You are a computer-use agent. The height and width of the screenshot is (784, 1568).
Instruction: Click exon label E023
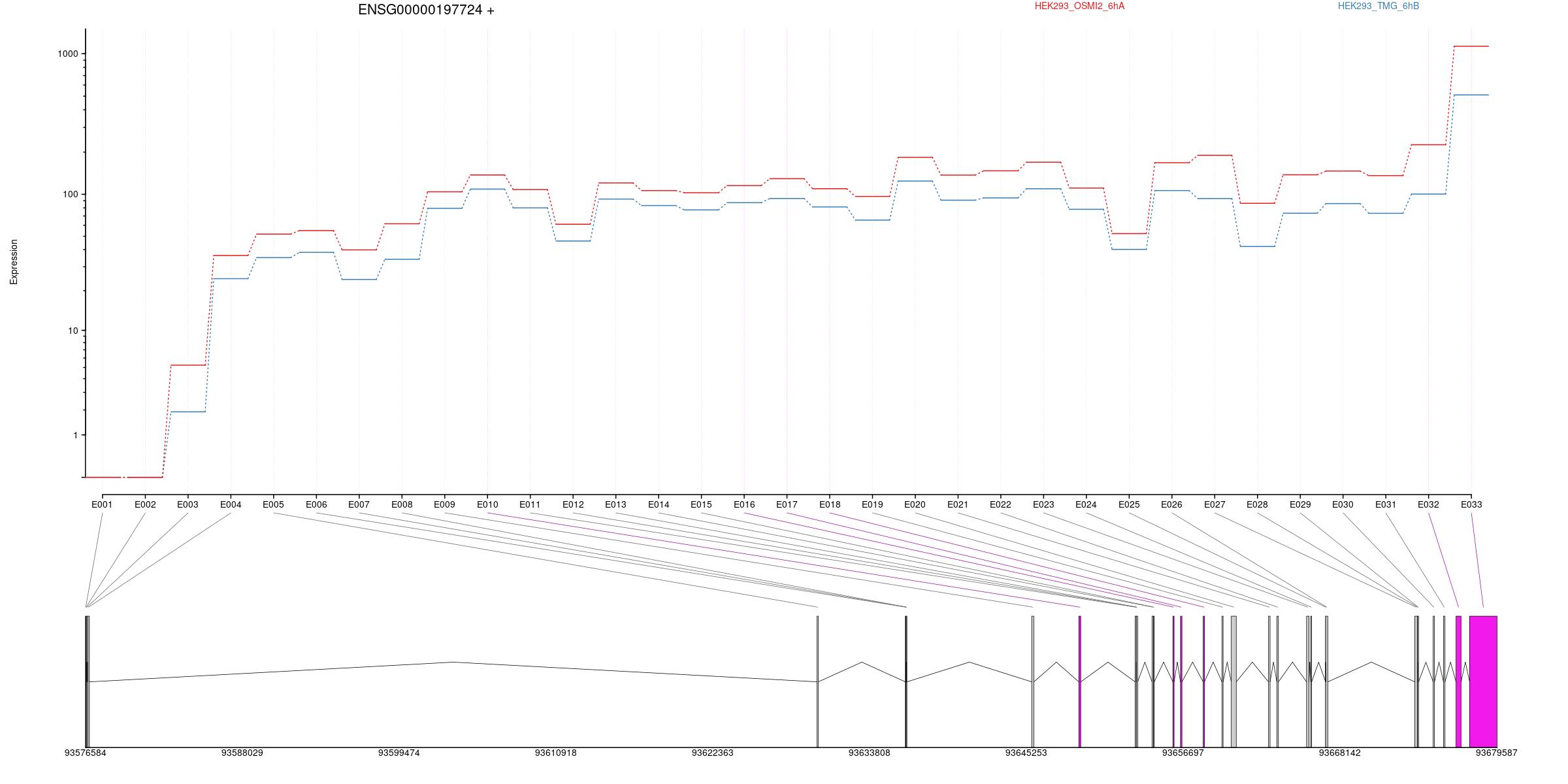pos(1043,504)
